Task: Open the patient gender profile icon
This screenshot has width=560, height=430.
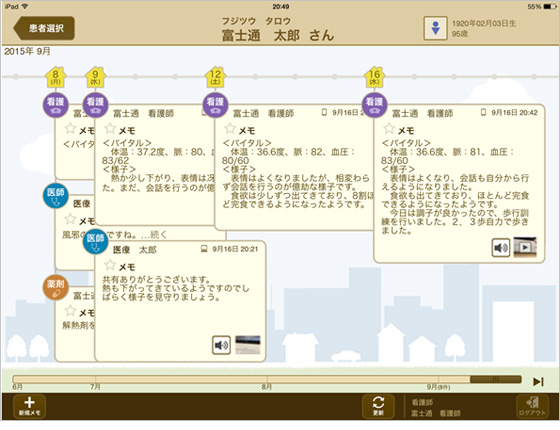Action: coord(435,28)
